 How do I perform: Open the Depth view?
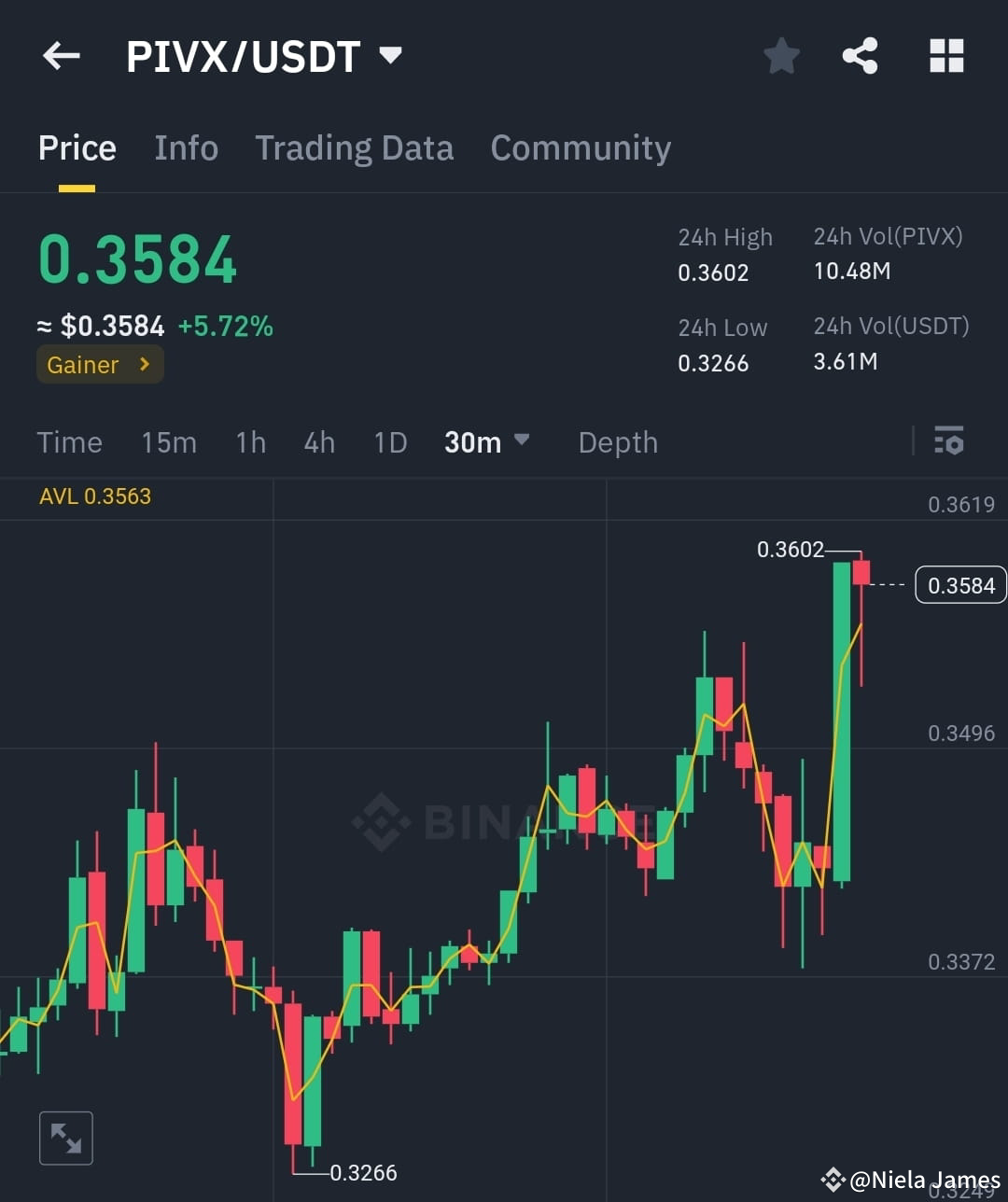pyautogui.click(x=617, y=442)
